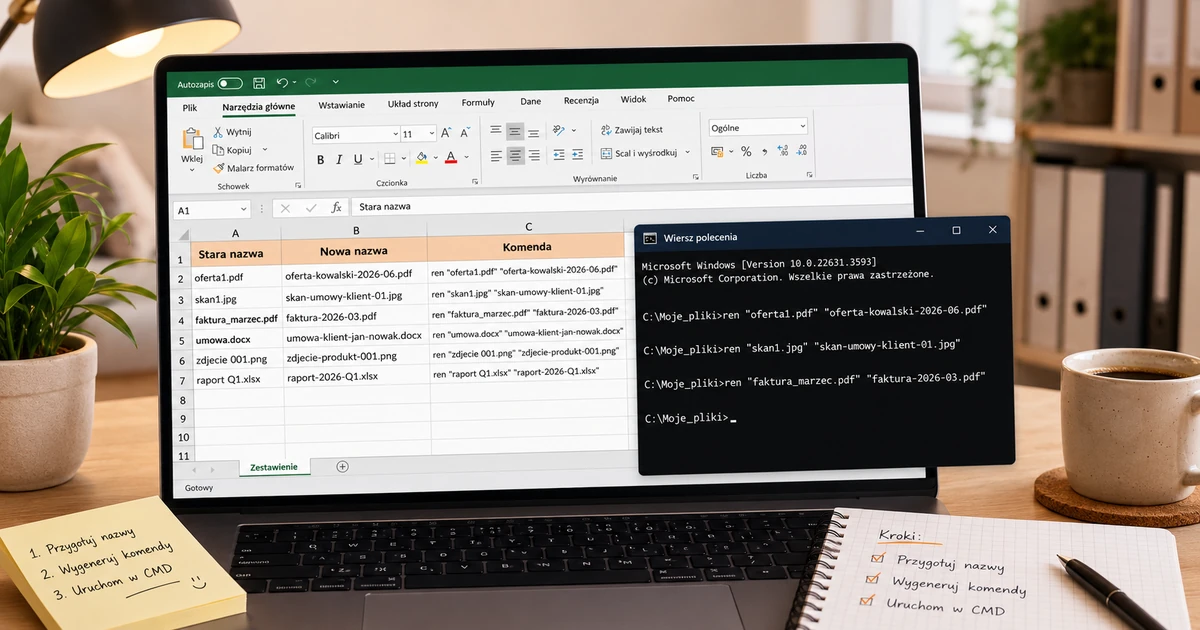
Task: Open the Formuły ribbon tab
Action: [478, 102]
